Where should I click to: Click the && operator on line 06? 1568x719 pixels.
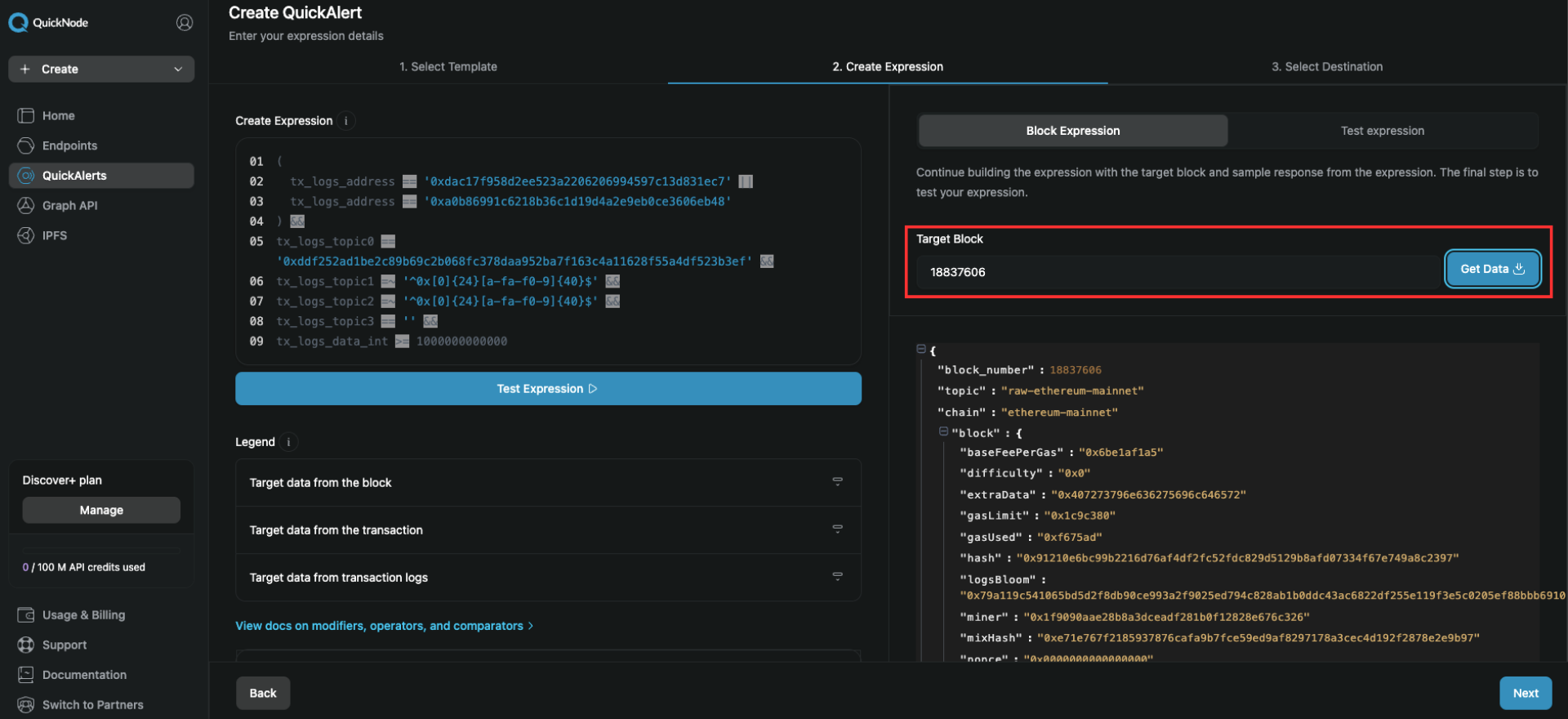[x=612, y=281]
